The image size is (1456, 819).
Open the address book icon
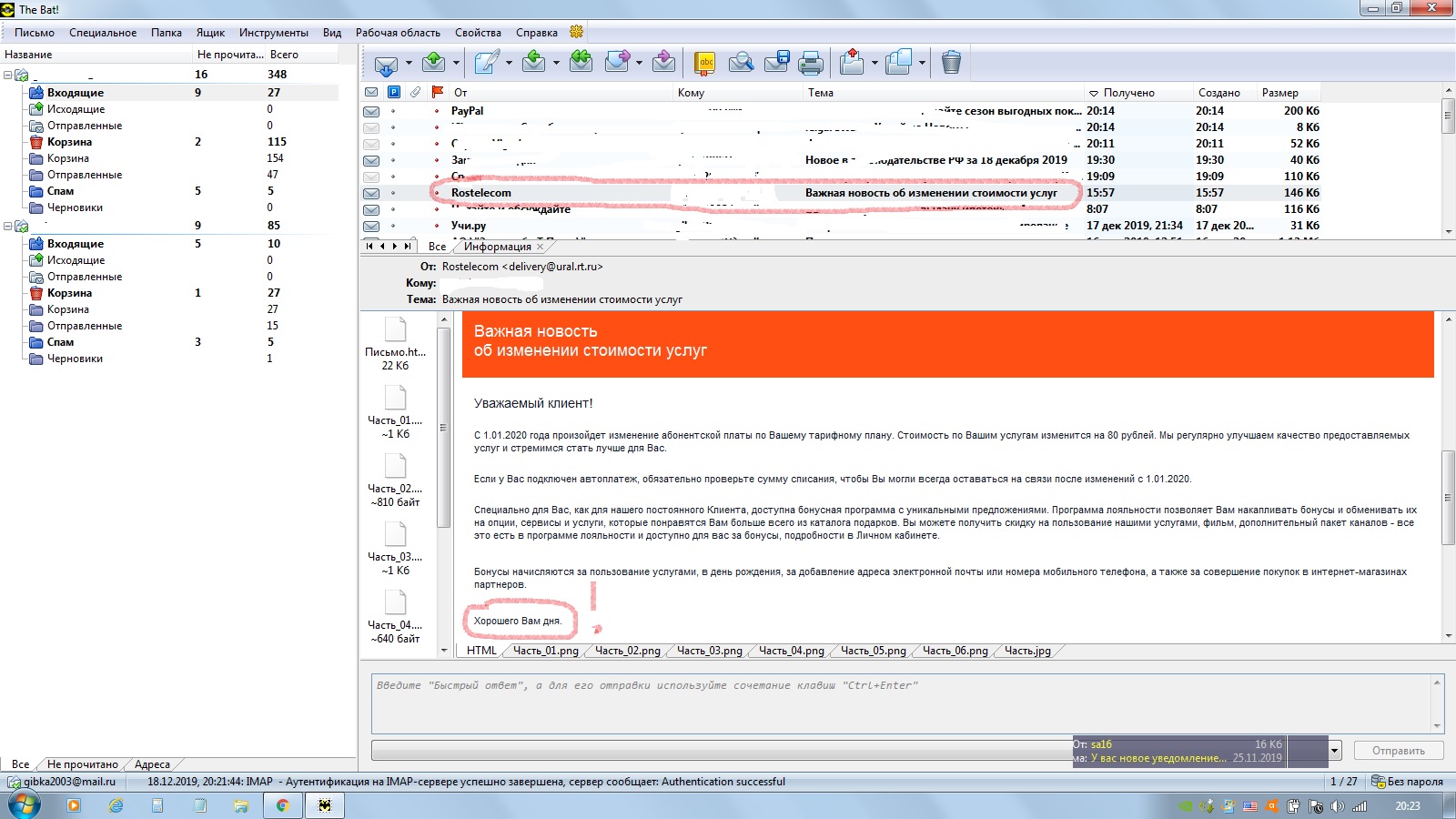[705, 63]
